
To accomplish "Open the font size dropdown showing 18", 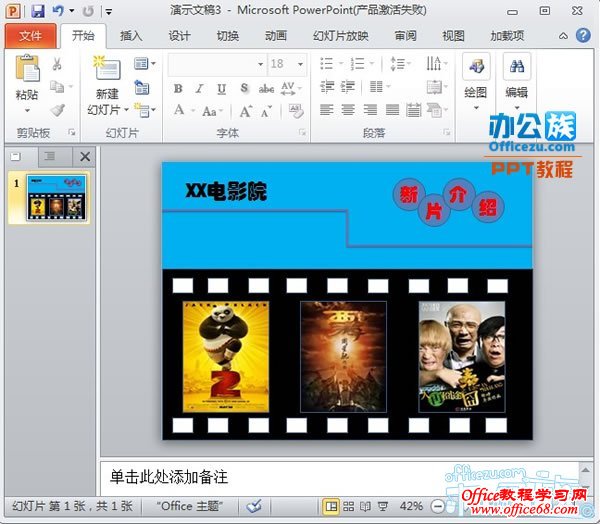I will coord(285,64).
